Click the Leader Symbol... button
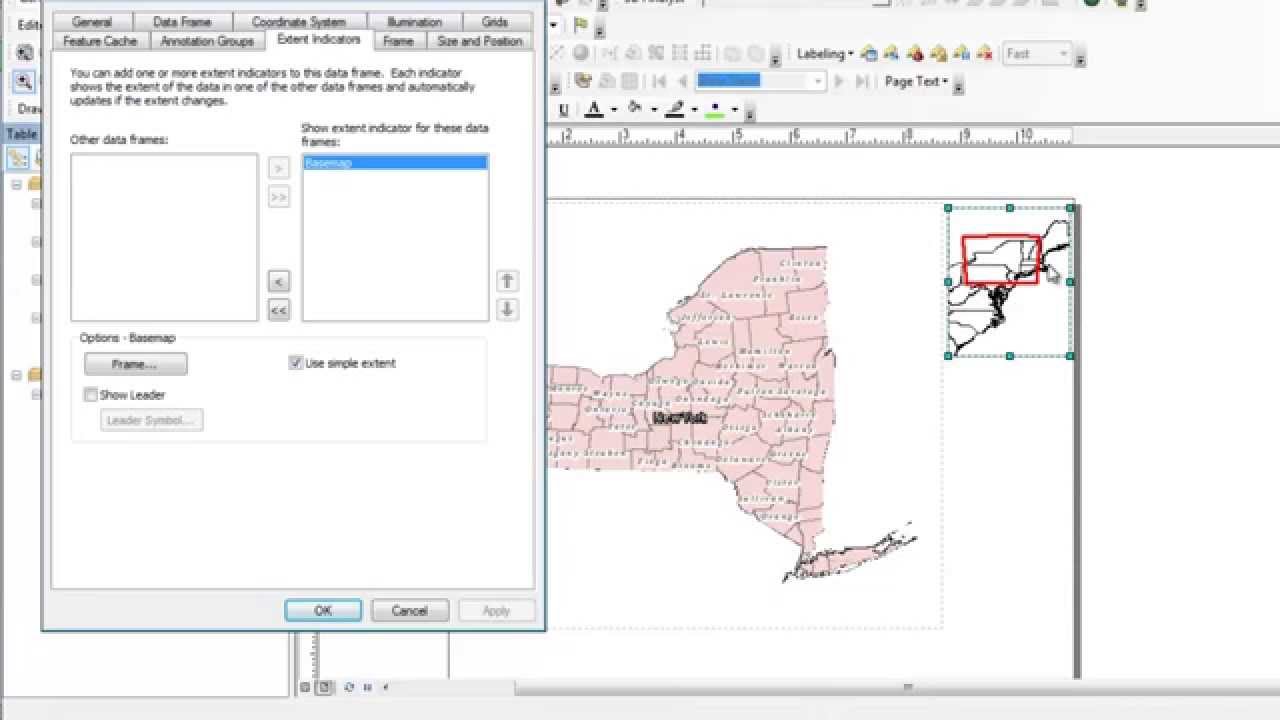The width and height of the screenshot is (1280, 720). point(151,420)
